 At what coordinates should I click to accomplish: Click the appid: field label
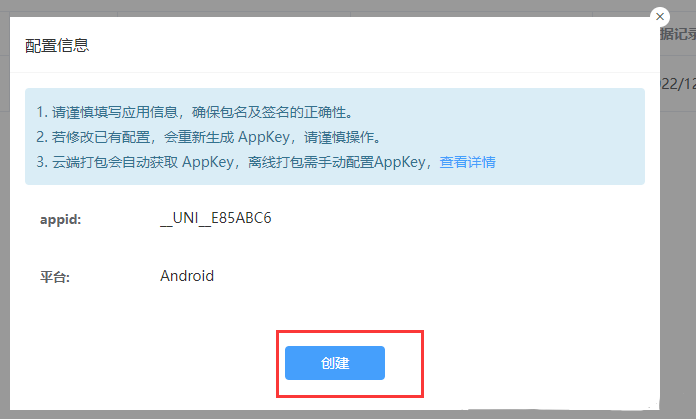[60, 219]
